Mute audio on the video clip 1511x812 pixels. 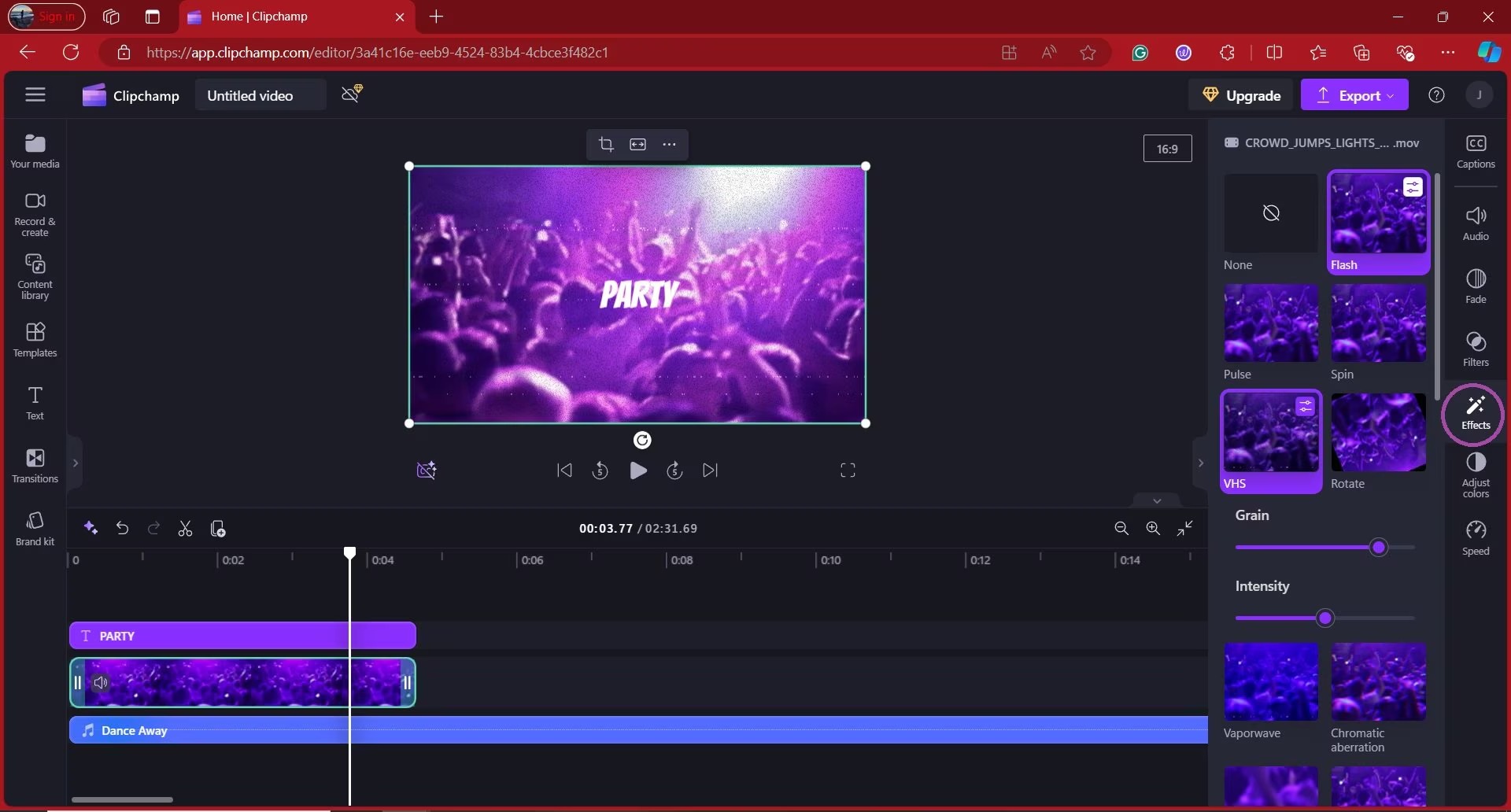tap(100, 683)
